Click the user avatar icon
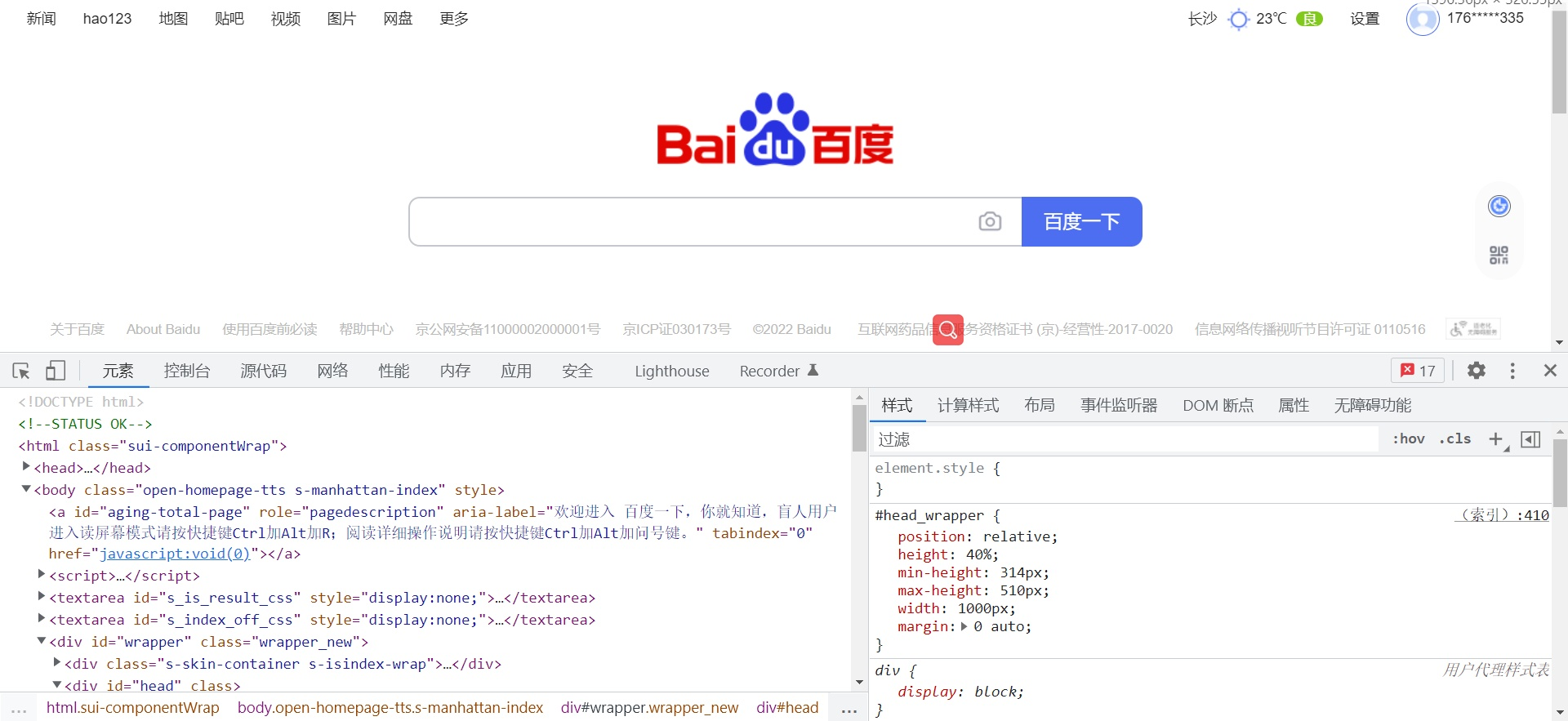Screen dimensions: 1568x721 tap(1423, 19)
